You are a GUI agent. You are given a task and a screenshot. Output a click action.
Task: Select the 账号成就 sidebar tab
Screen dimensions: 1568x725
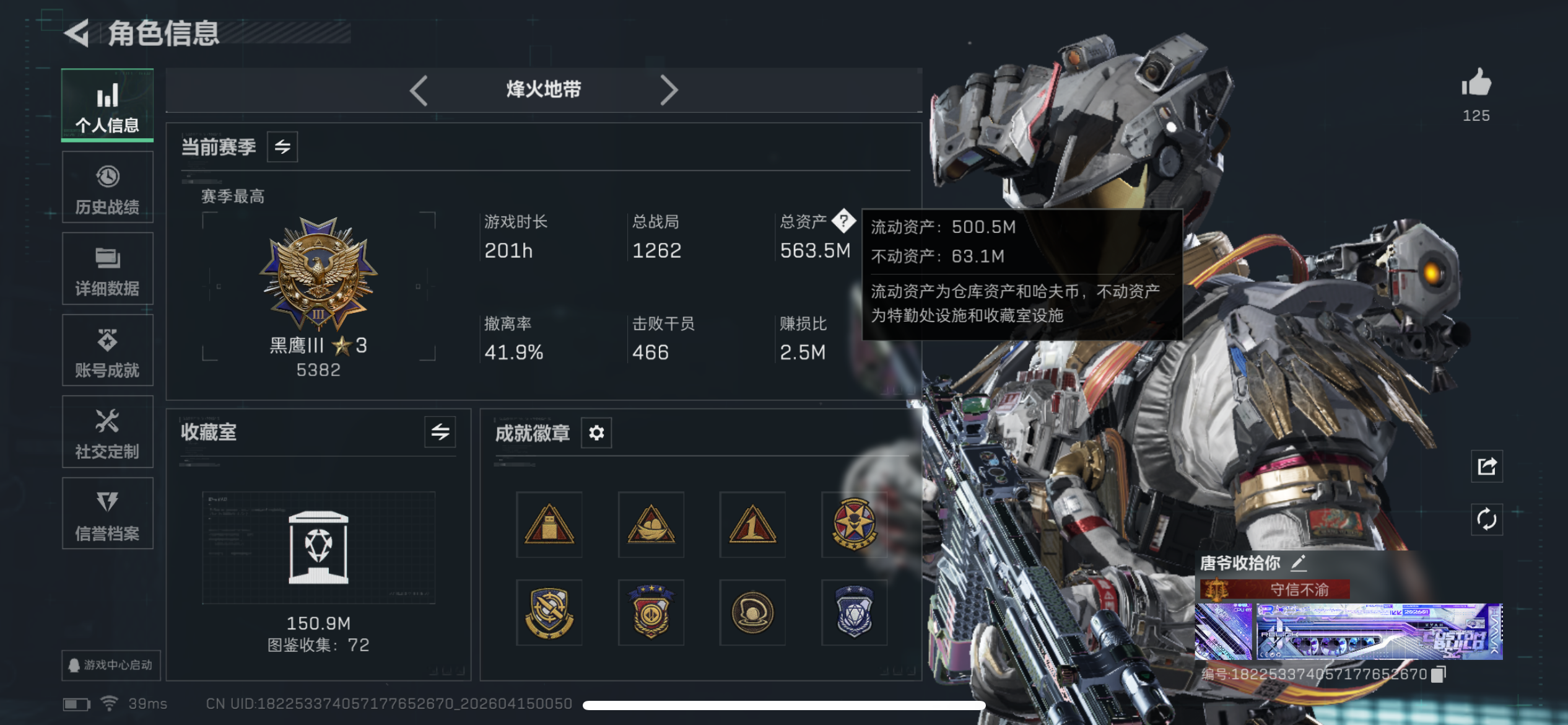tap(108, 351)
